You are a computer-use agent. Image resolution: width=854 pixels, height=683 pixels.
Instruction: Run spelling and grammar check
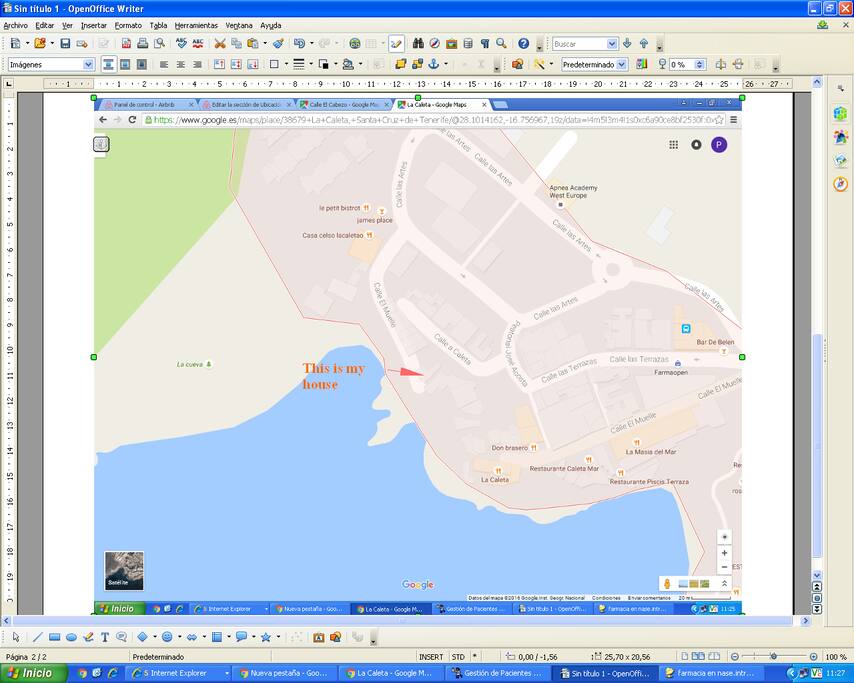181,44
